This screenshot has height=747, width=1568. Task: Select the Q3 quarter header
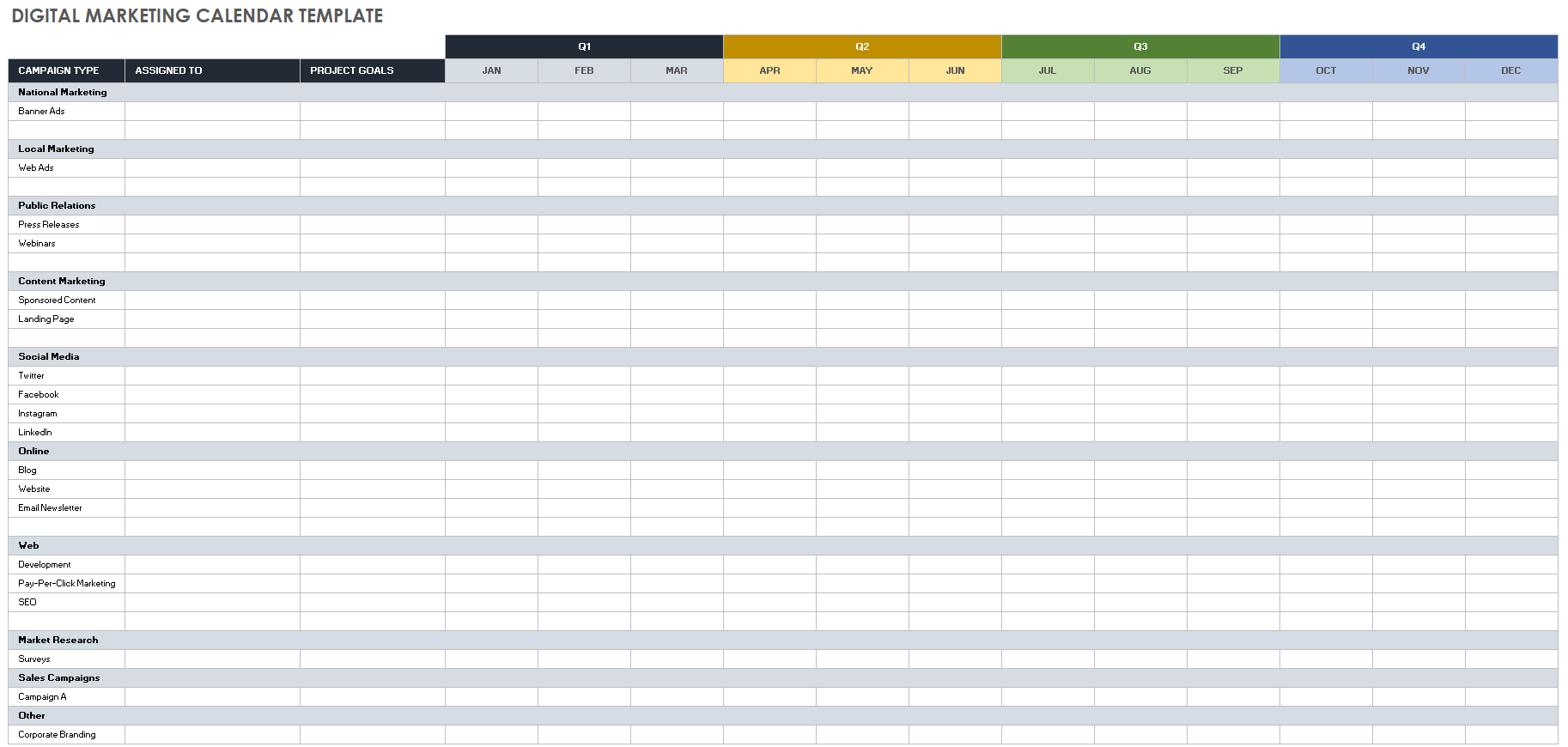(x=1140, y=46)
